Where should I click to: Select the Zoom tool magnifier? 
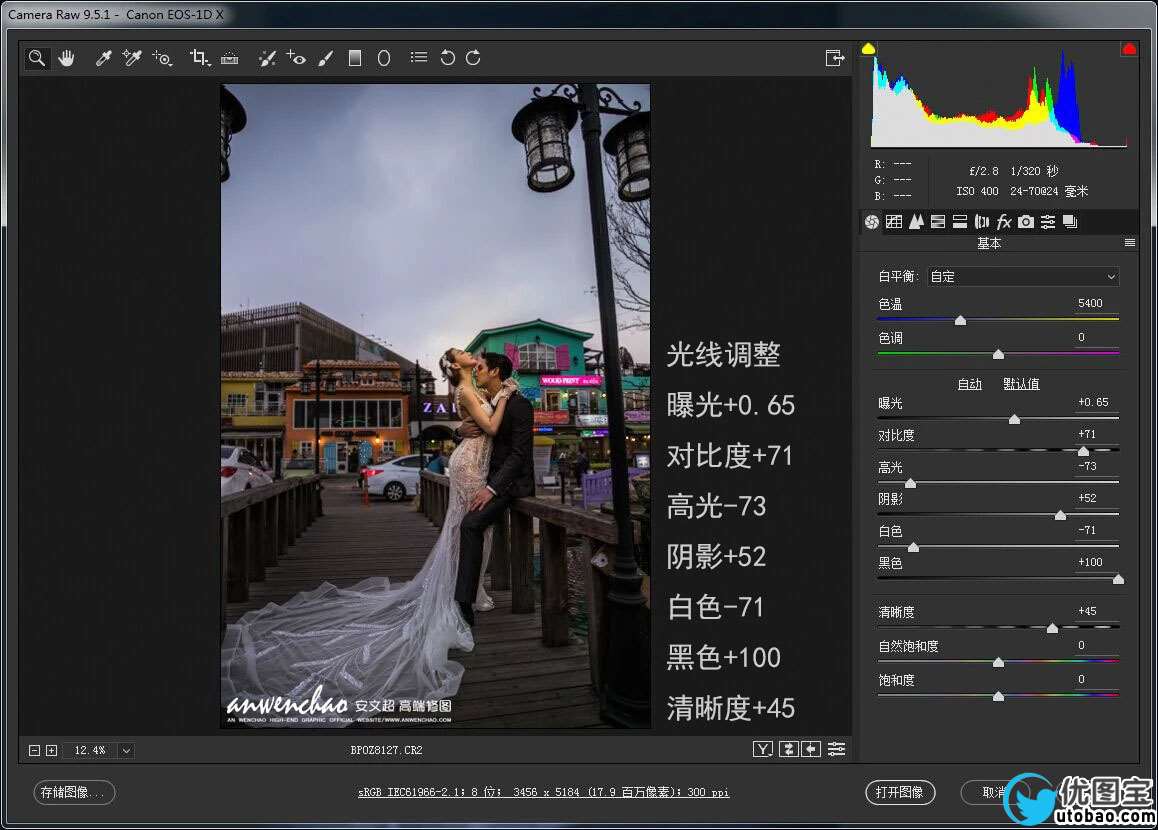(x=36, y=58)
